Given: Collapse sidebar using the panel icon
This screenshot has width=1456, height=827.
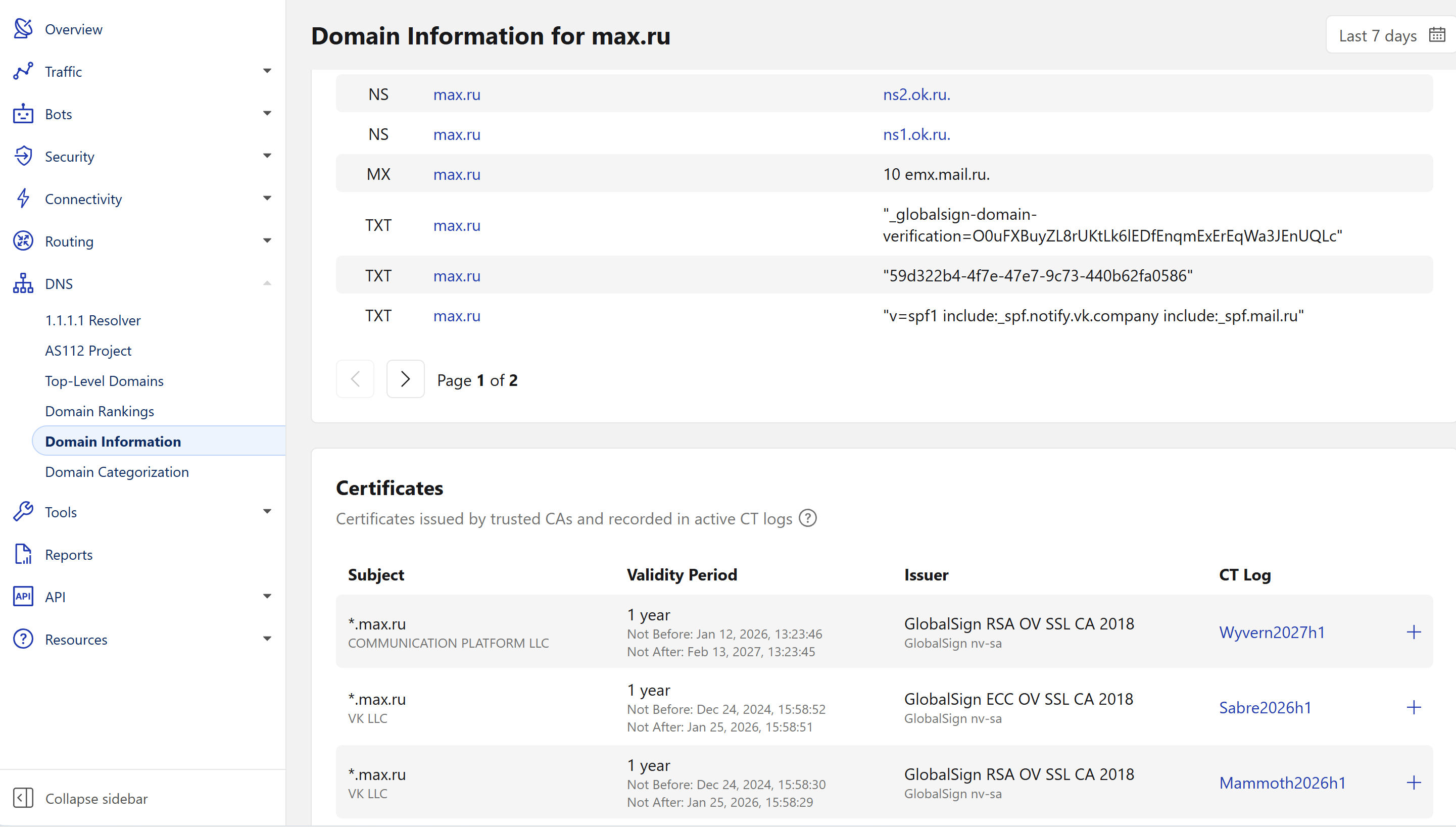Looking at the screenshot, I should click(x=23, y=798).
